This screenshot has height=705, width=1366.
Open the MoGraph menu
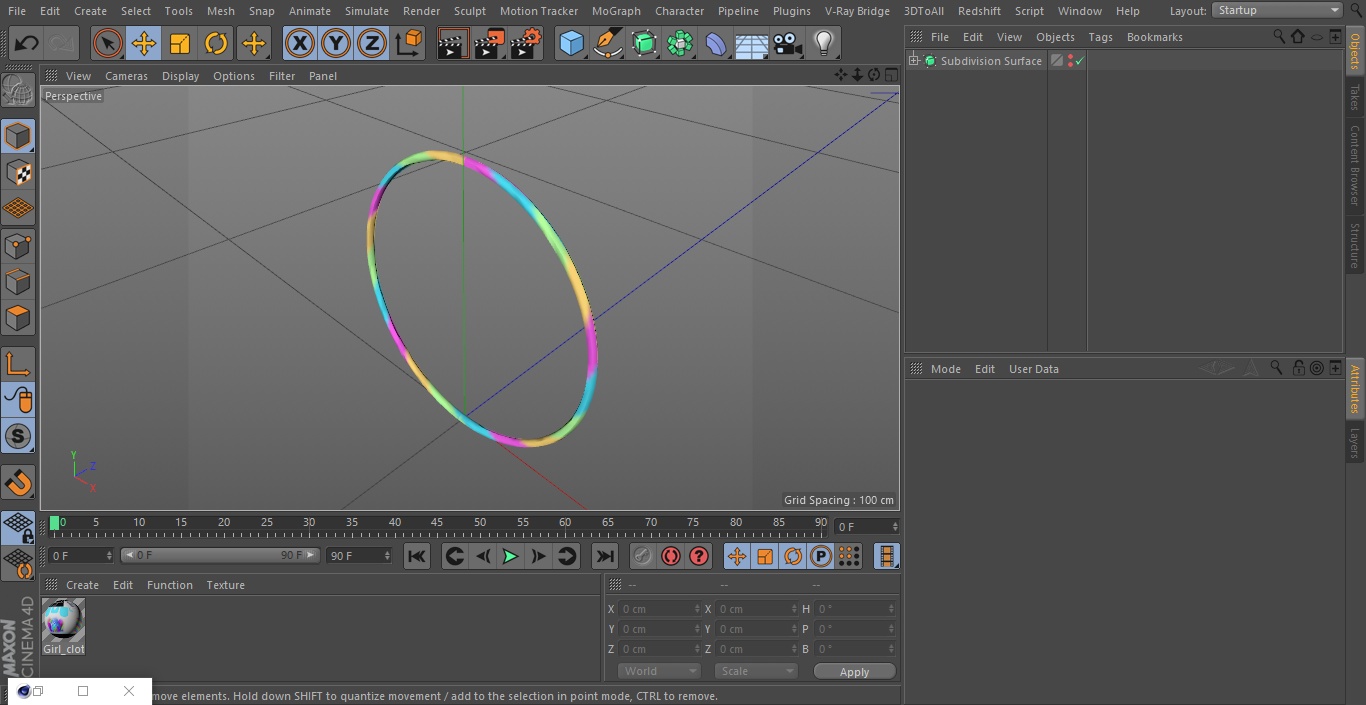(x=616, y=11)
